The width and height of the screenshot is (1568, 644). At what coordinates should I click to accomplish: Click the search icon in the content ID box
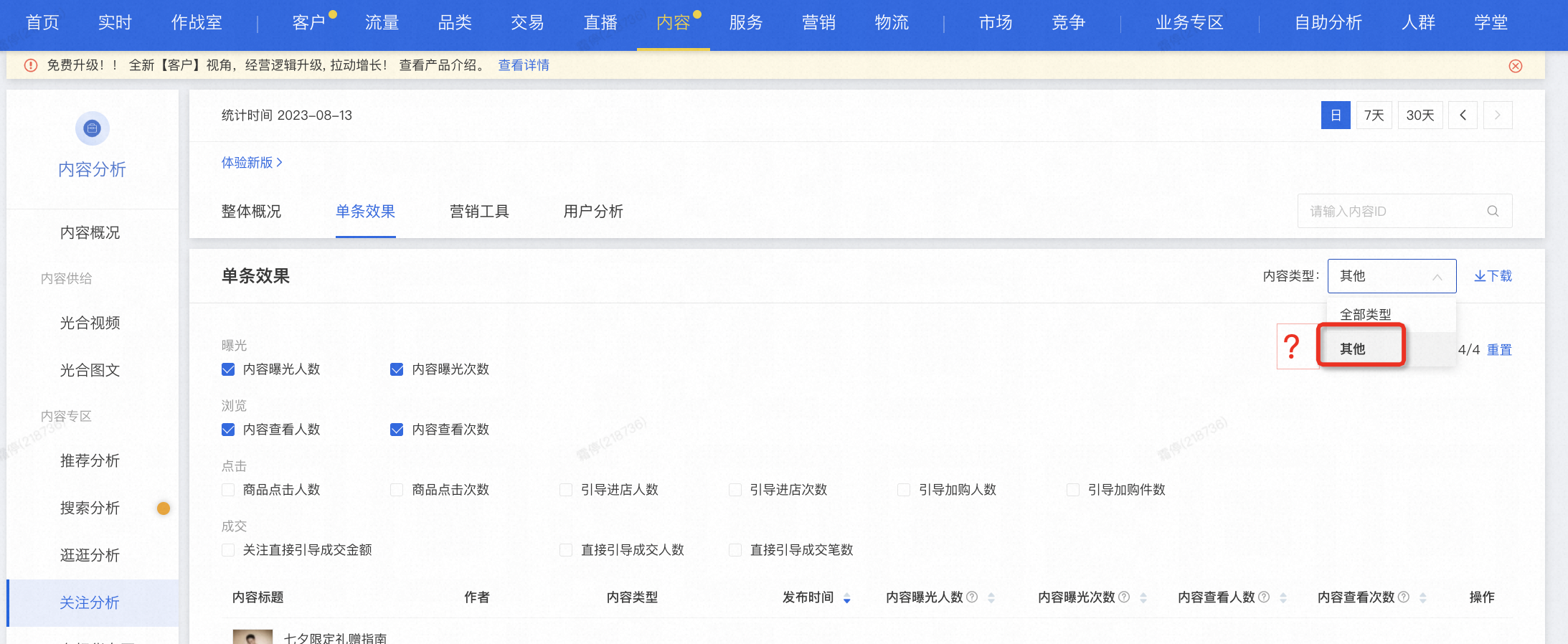tap(1493, 211)
